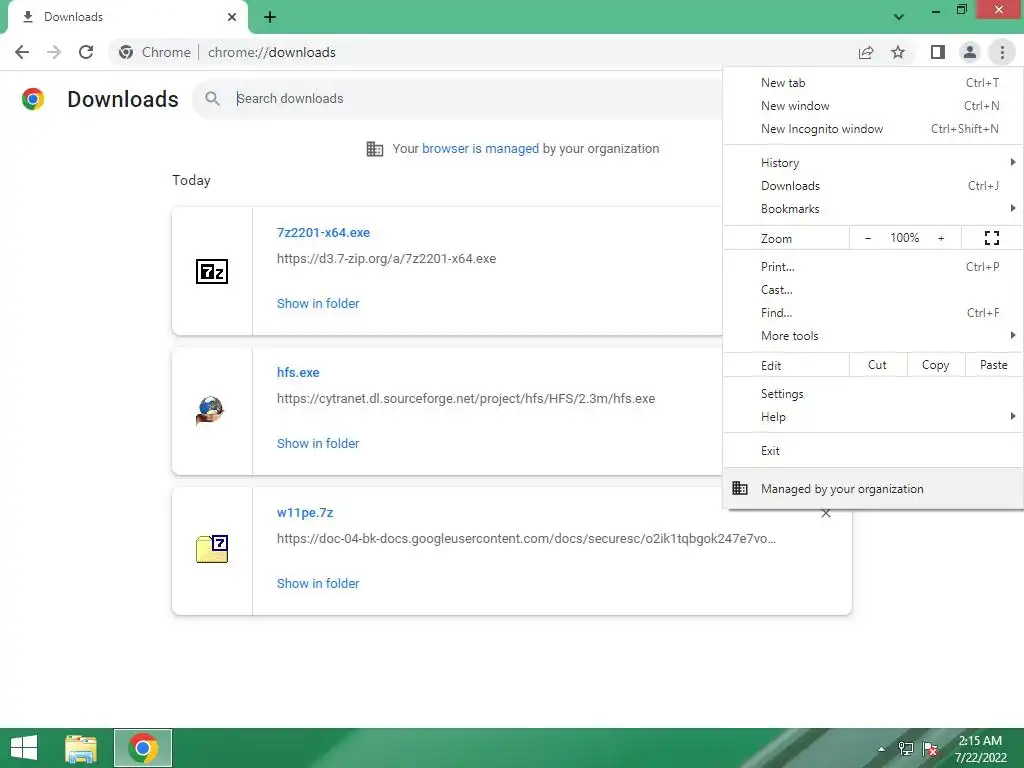This screenshot has height=768, width=1024.
Task: Remove w11pe.7z from list with X
Action: 825,513
